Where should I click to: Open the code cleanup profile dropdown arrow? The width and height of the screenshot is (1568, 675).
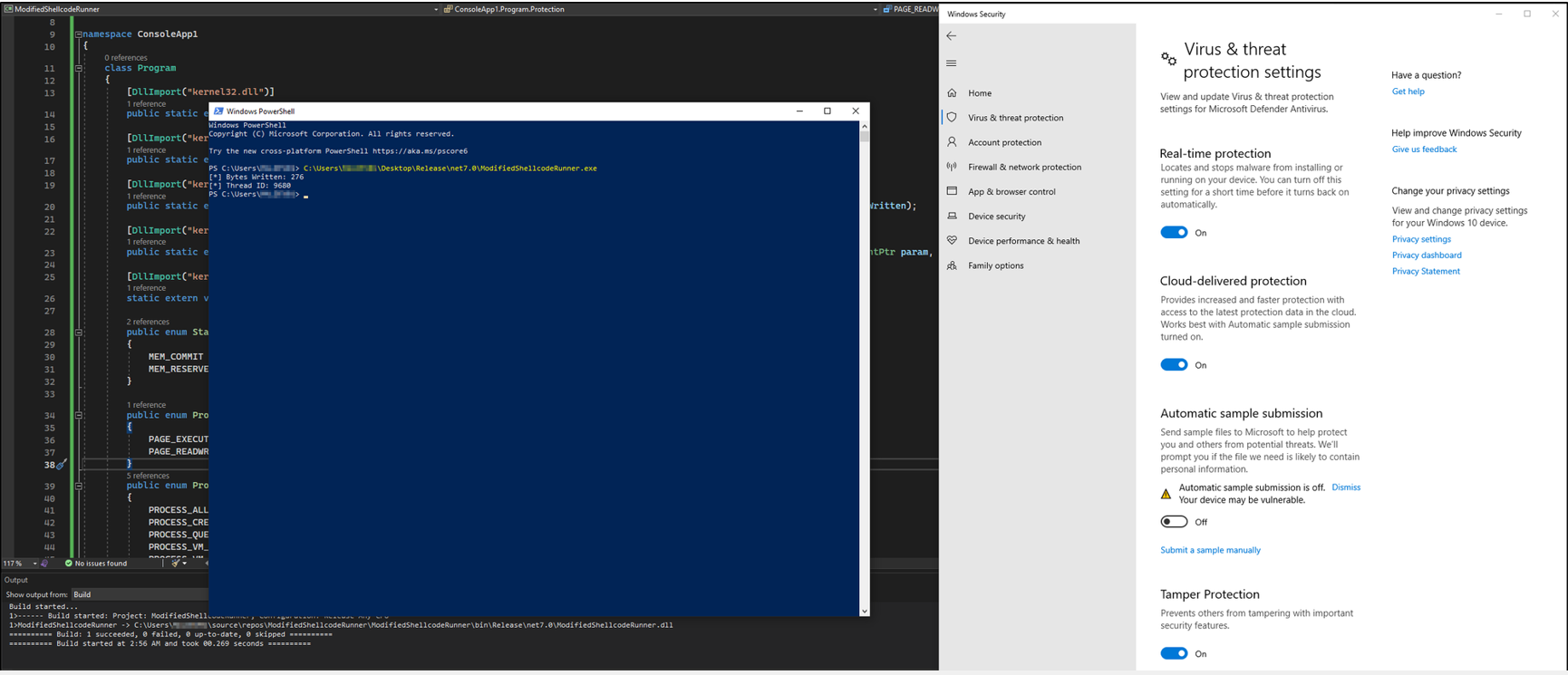pos(185,564)
